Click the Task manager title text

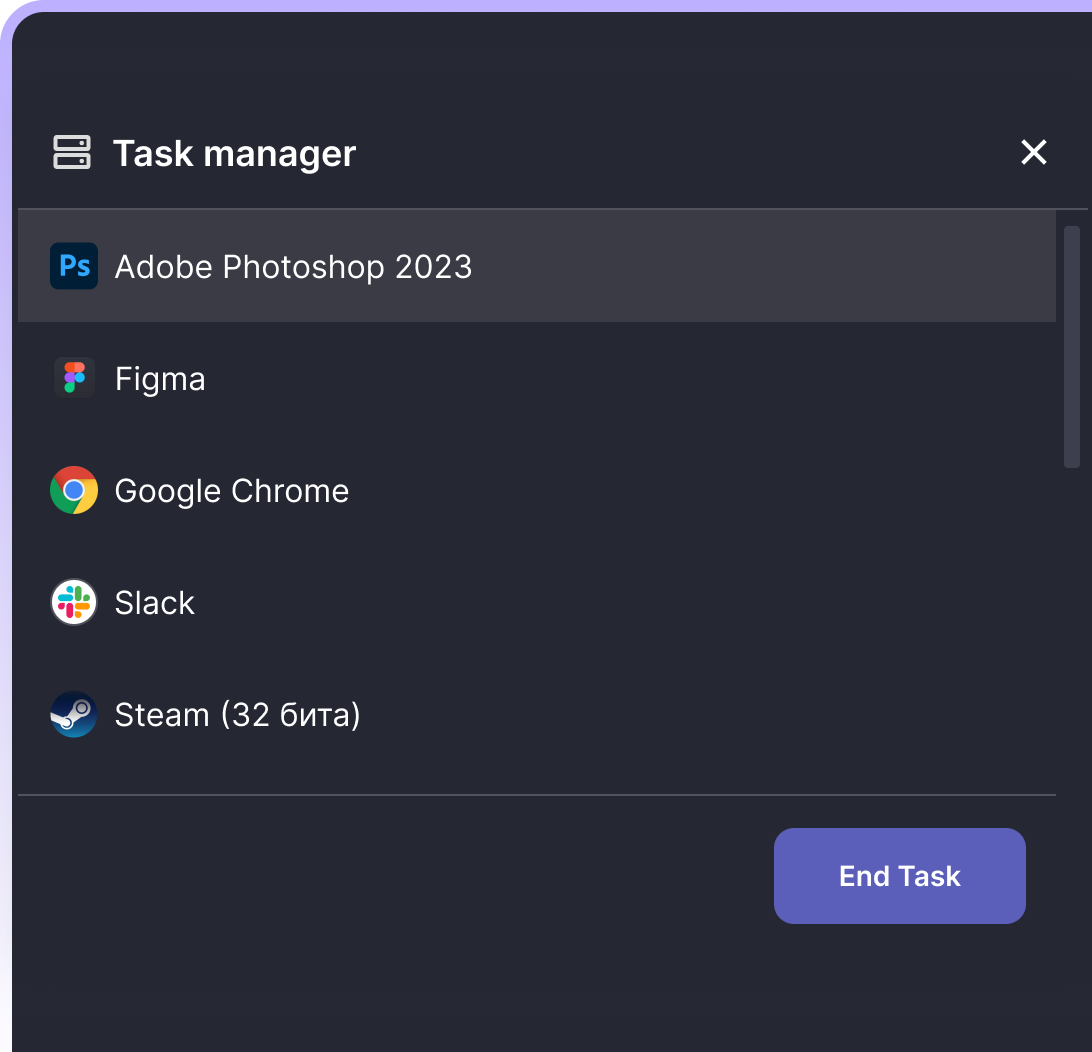[234, 154]
